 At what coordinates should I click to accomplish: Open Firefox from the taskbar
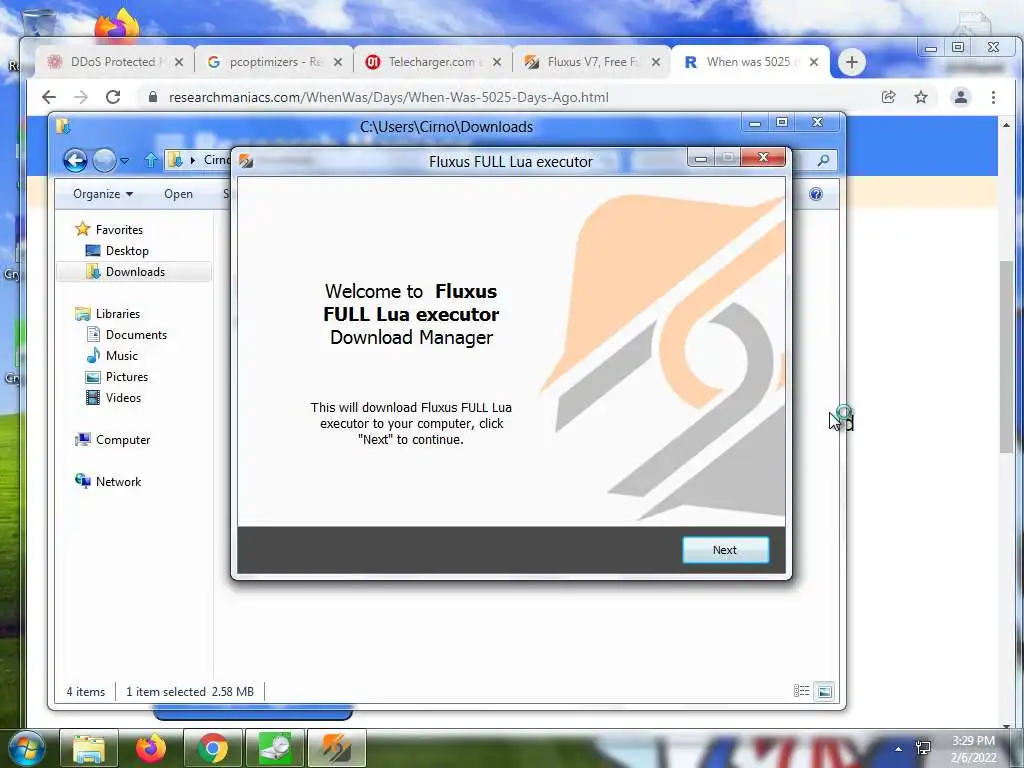[151, 748]
